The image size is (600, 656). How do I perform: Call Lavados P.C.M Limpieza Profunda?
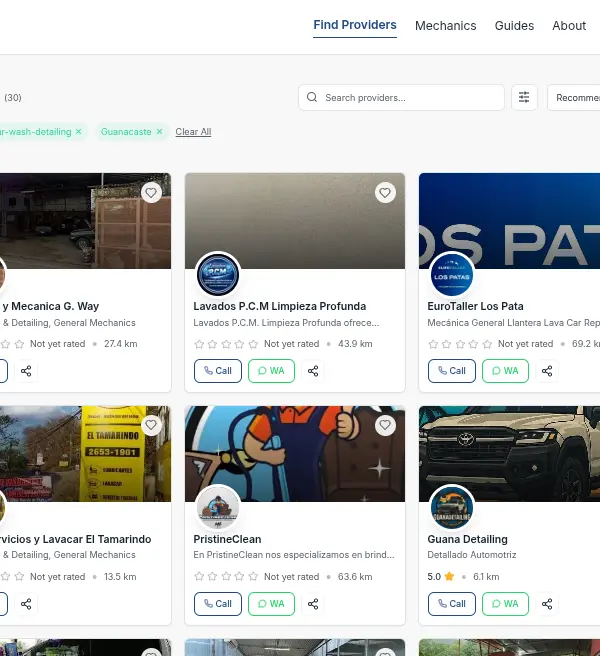click(218, 371)
